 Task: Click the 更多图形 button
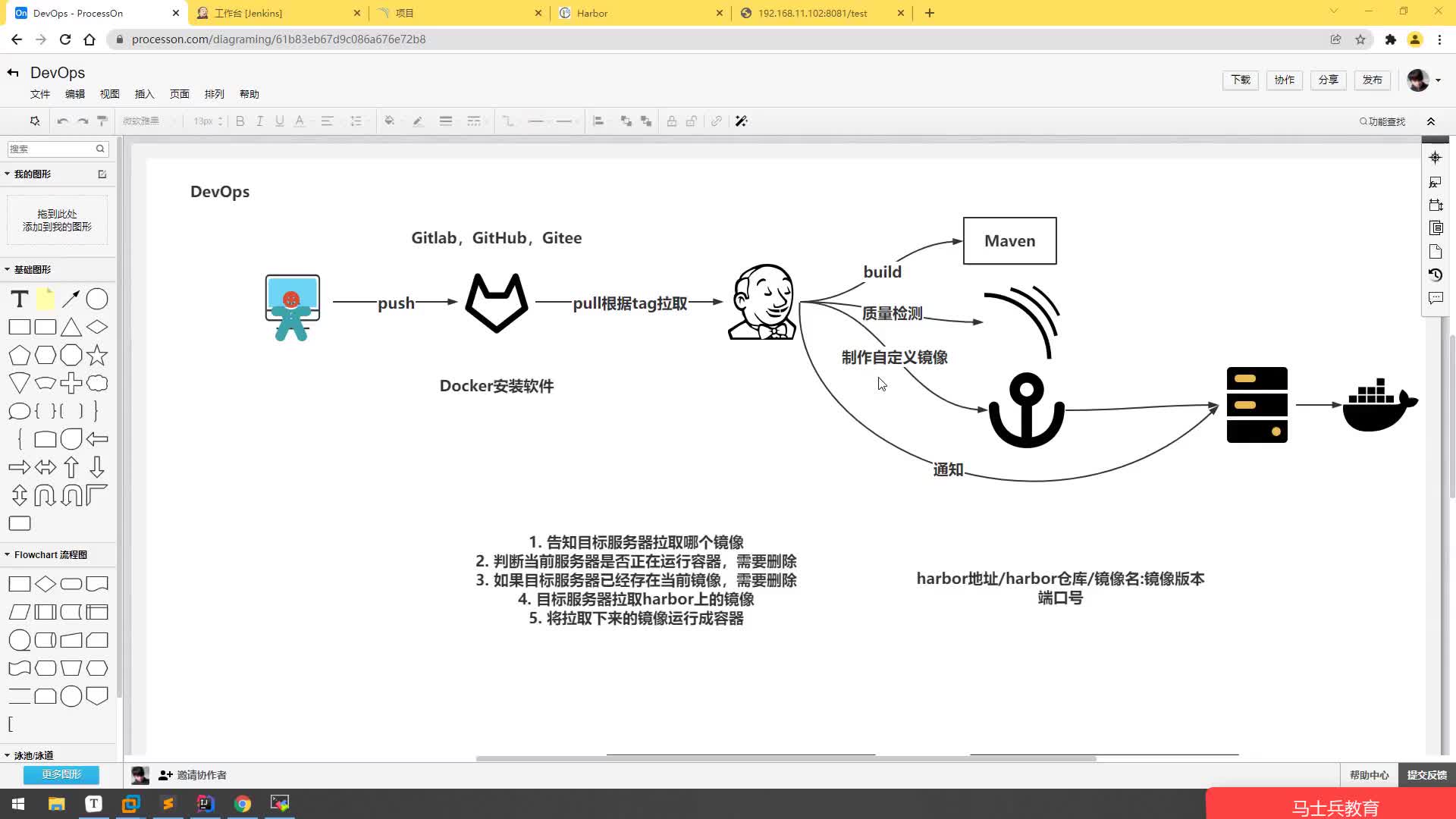click(x=61, y=774)
